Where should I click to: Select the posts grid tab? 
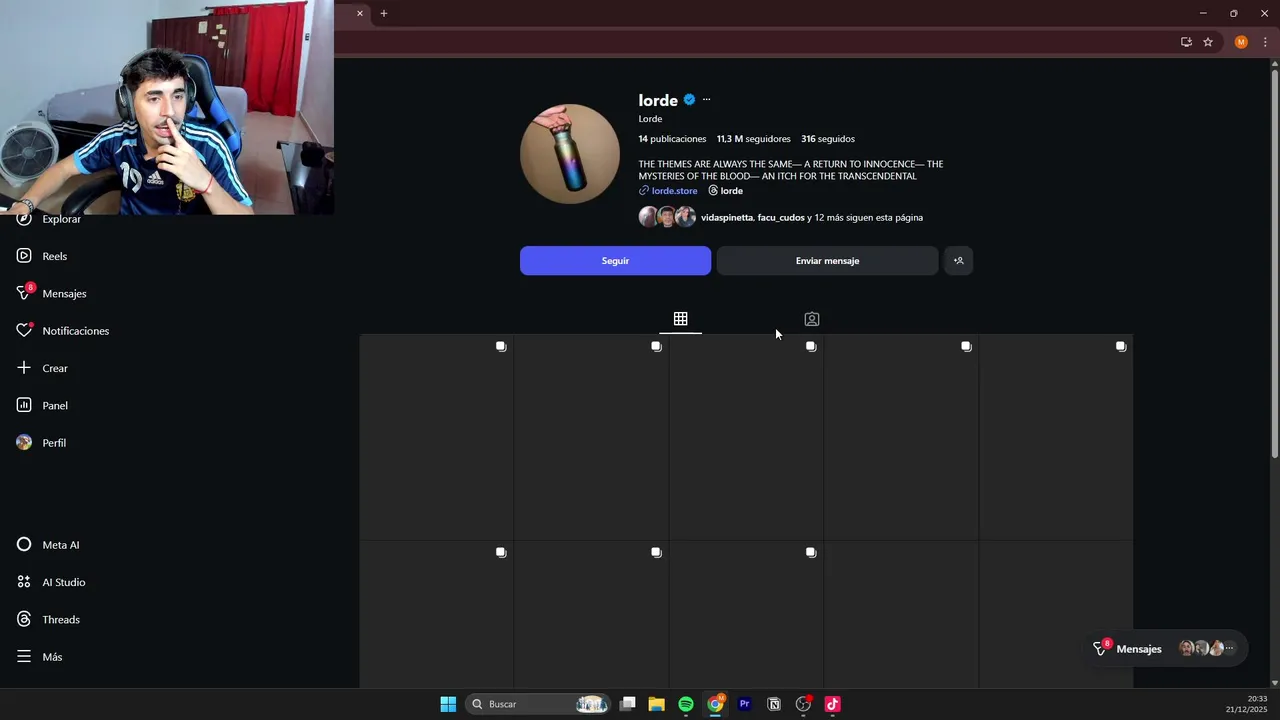point(680,319)
